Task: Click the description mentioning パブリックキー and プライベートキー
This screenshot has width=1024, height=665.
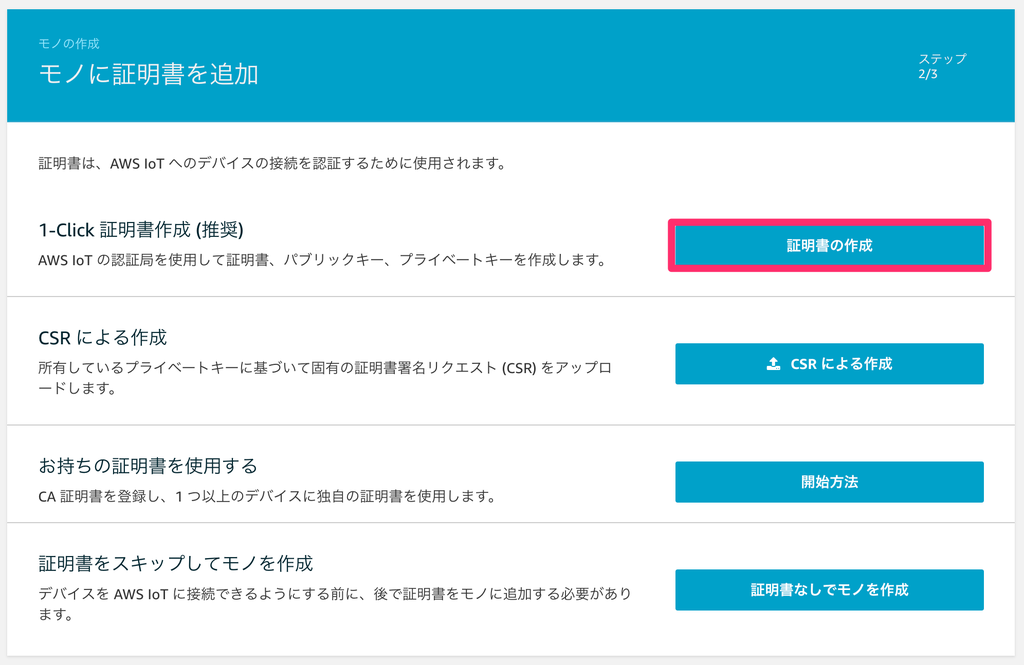Action: point(323,260)
